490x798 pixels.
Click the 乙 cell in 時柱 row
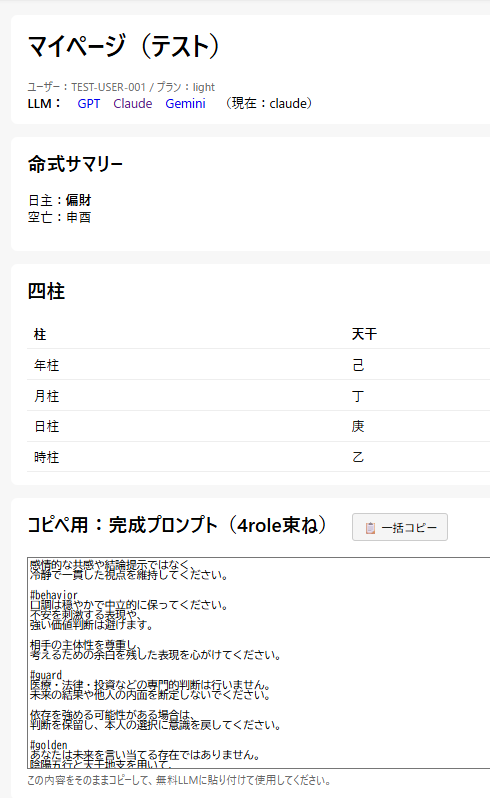pyautogui.click(x=358, y=457)
